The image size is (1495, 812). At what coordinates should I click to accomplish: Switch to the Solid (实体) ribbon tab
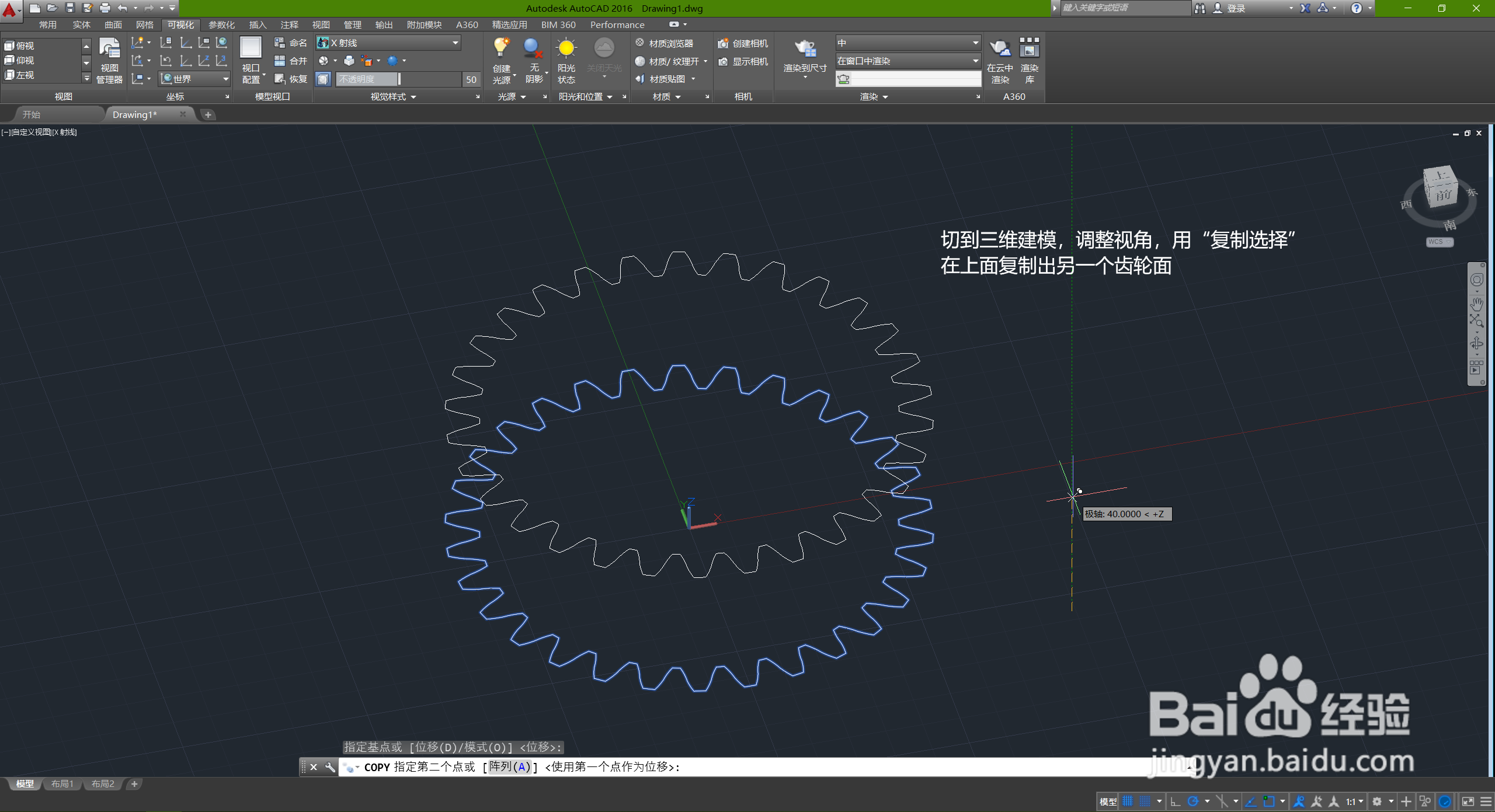click(x=81, y=25)
